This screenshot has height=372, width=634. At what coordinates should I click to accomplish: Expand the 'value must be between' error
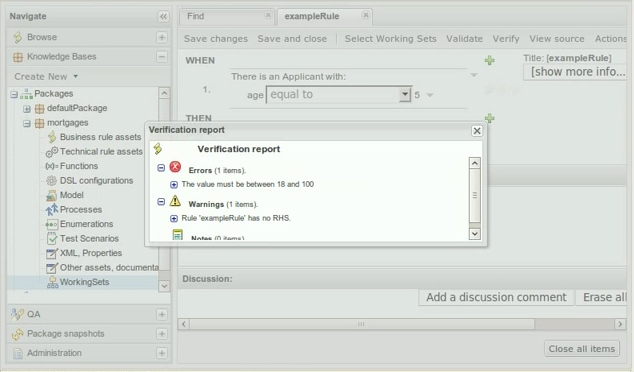pos(174,185)
